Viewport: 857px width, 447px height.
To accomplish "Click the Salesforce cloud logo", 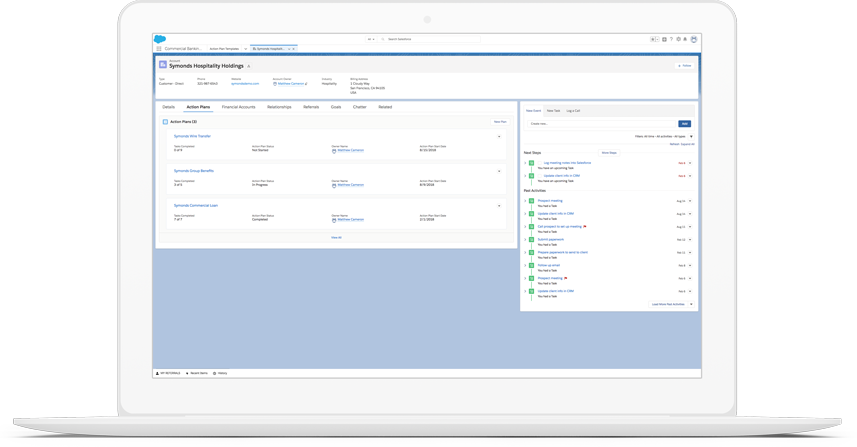I will (160, 39).
